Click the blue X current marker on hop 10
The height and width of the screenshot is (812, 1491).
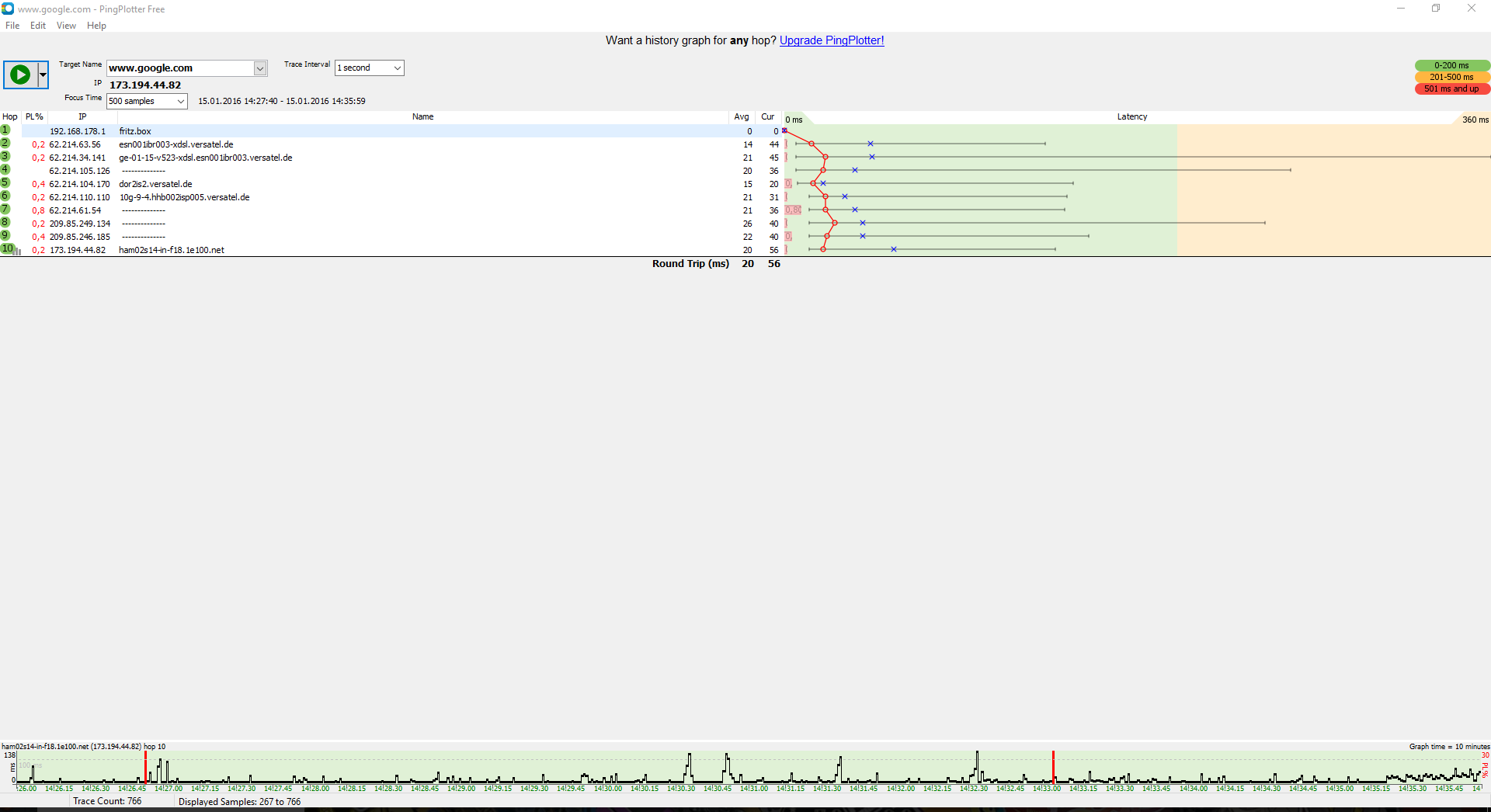click(x=894, y=249)
